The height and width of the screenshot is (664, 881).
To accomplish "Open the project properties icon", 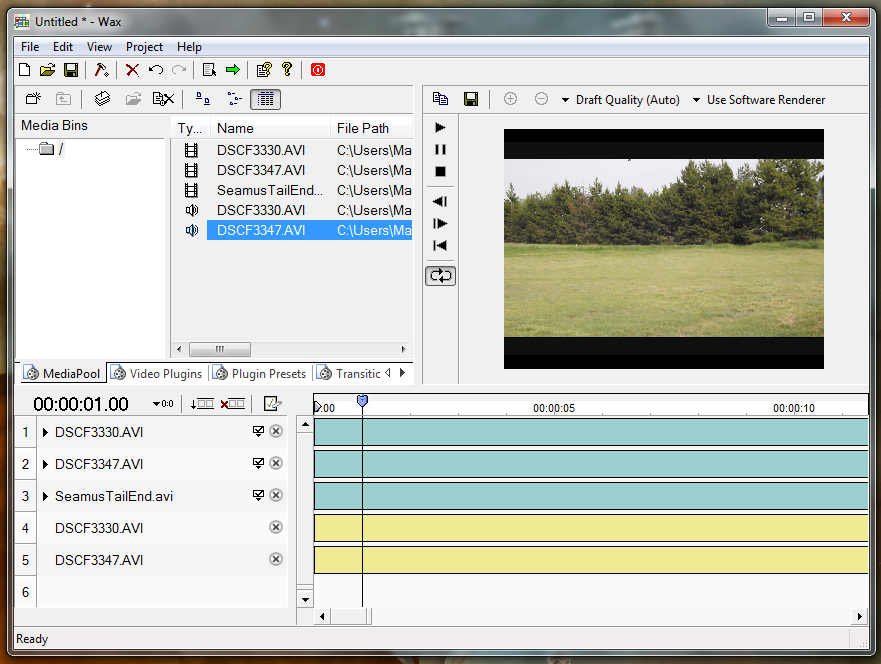I will point(209,70).
